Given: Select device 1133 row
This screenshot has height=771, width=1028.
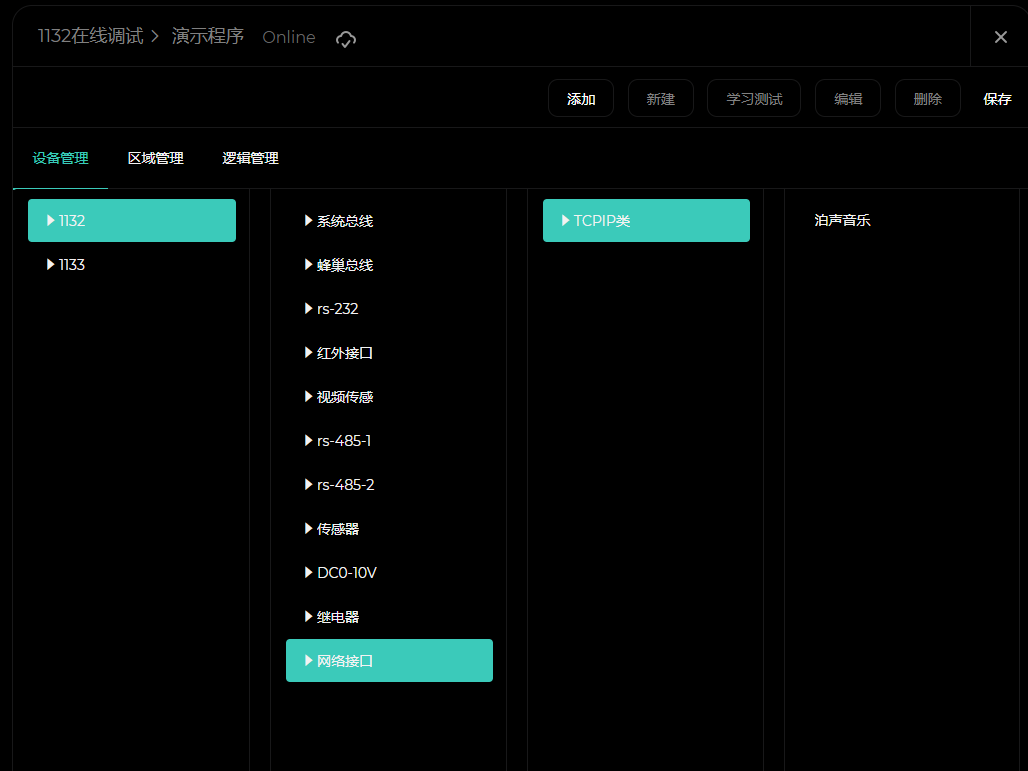Looking at the screenshot, I should pos(132,264).
